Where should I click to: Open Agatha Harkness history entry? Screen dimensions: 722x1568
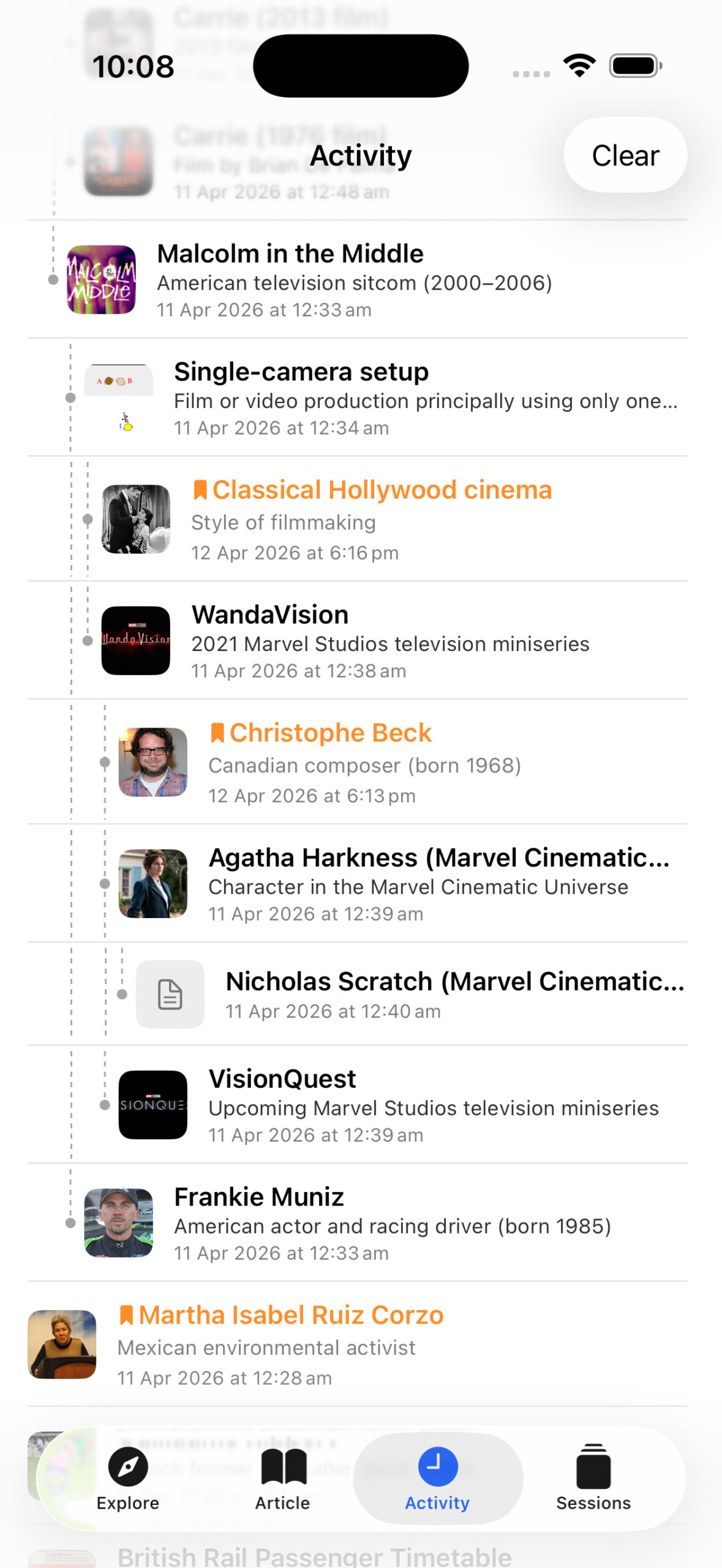(x=438, y=858)
